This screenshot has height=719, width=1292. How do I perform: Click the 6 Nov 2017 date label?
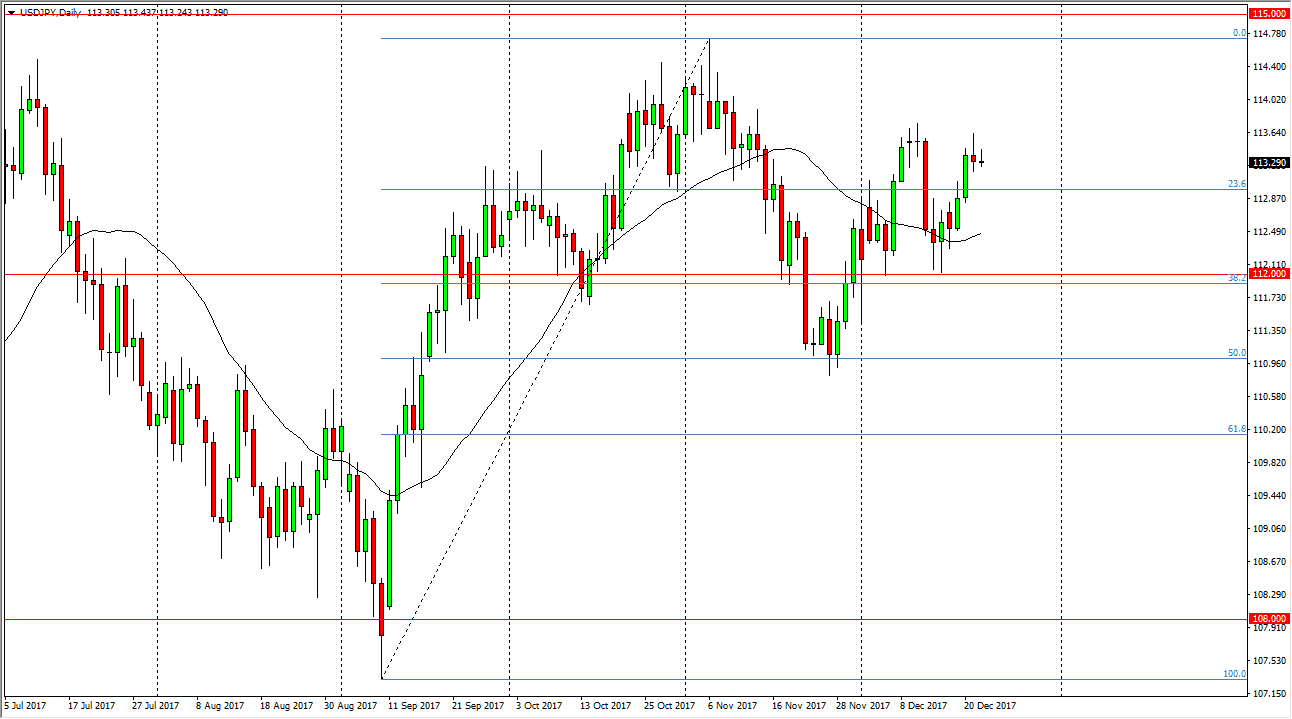coord(733,706)
